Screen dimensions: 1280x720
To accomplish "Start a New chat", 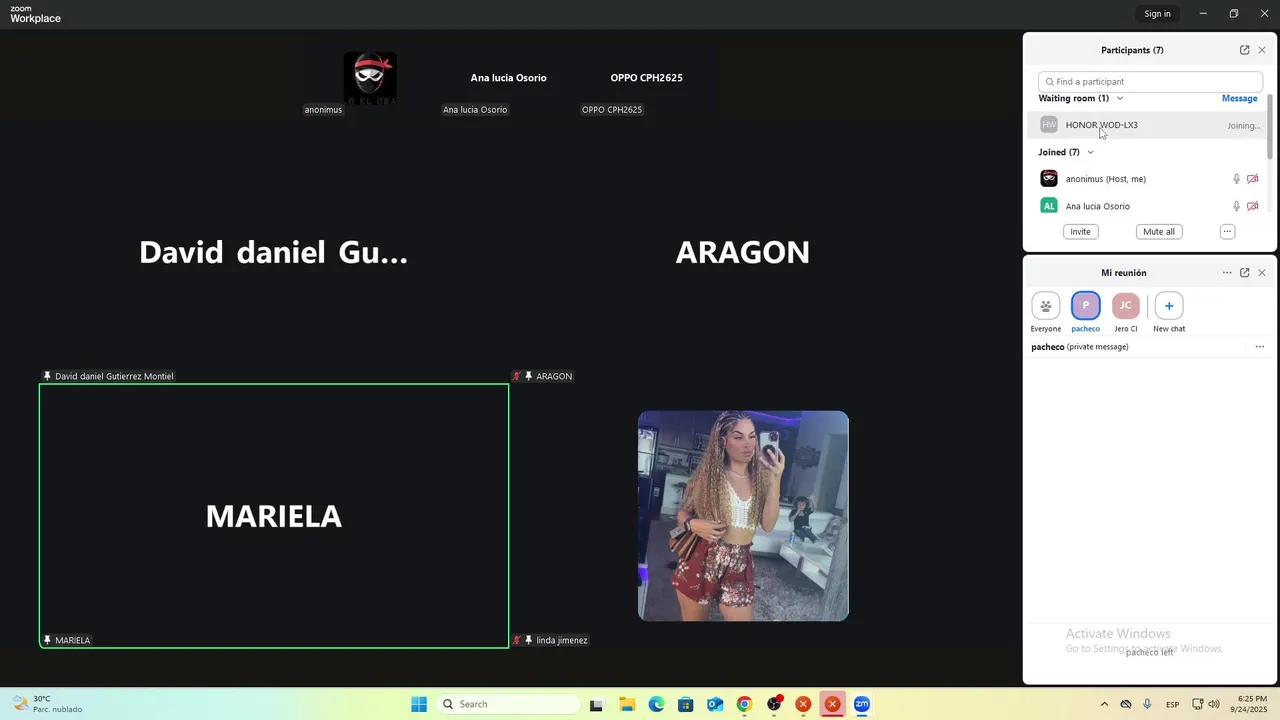I will click(x=1169, y=313).
